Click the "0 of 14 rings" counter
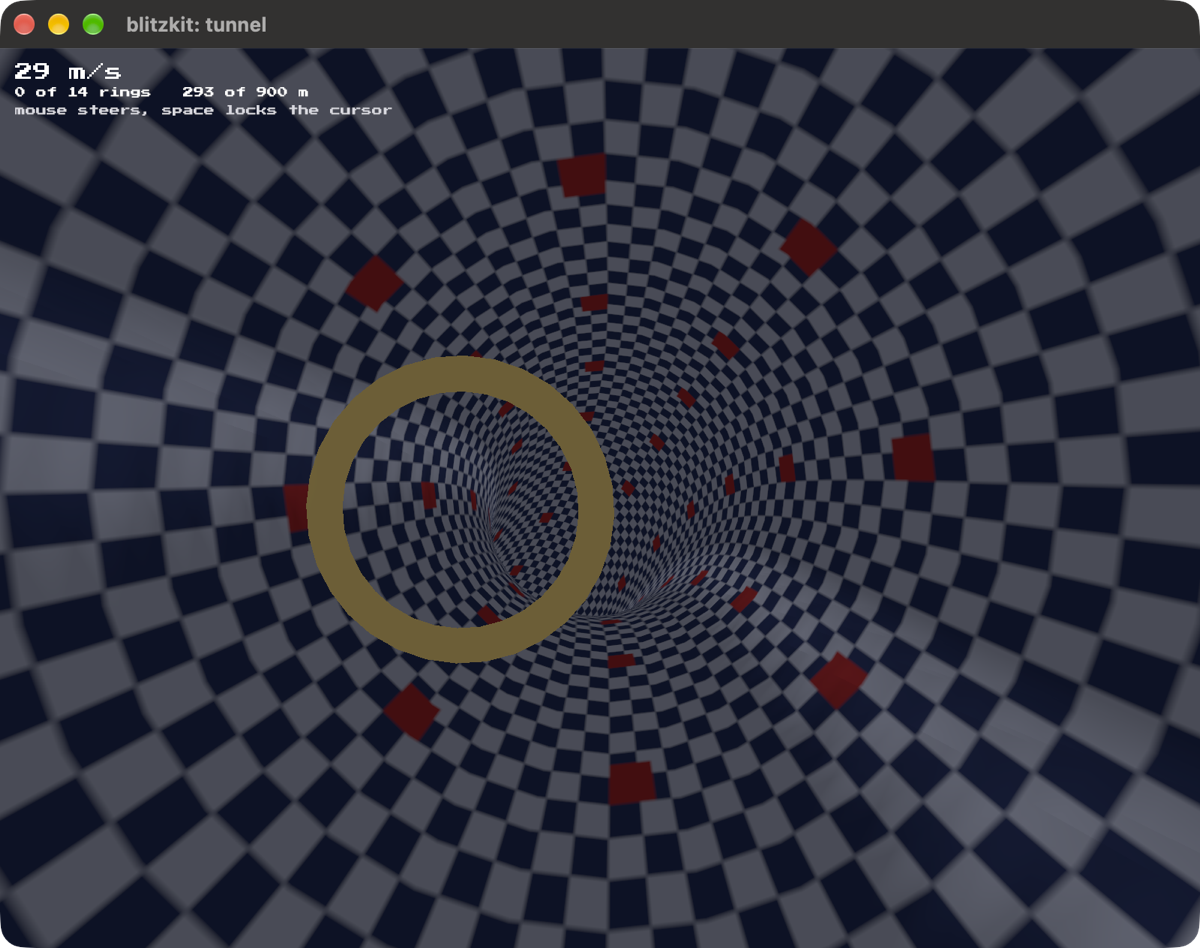 82,92
